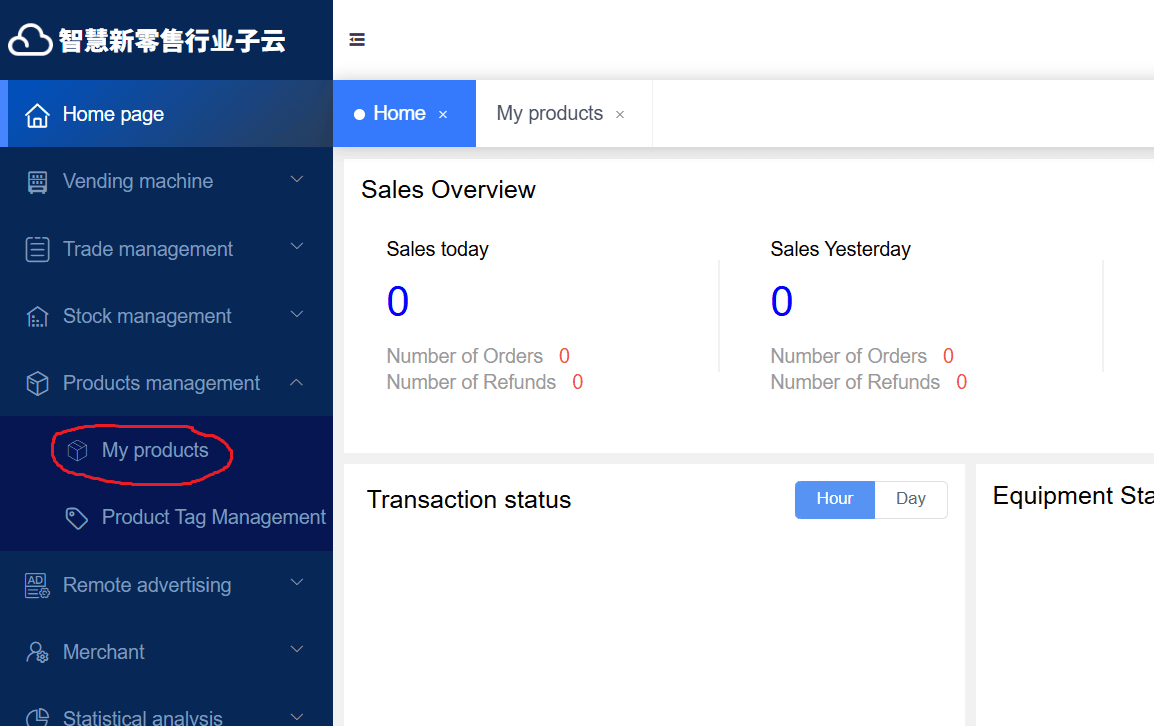Select the Home tab
Image resolution: width=1154 pixels, height=726 pixels.
[x=399, y=114]
